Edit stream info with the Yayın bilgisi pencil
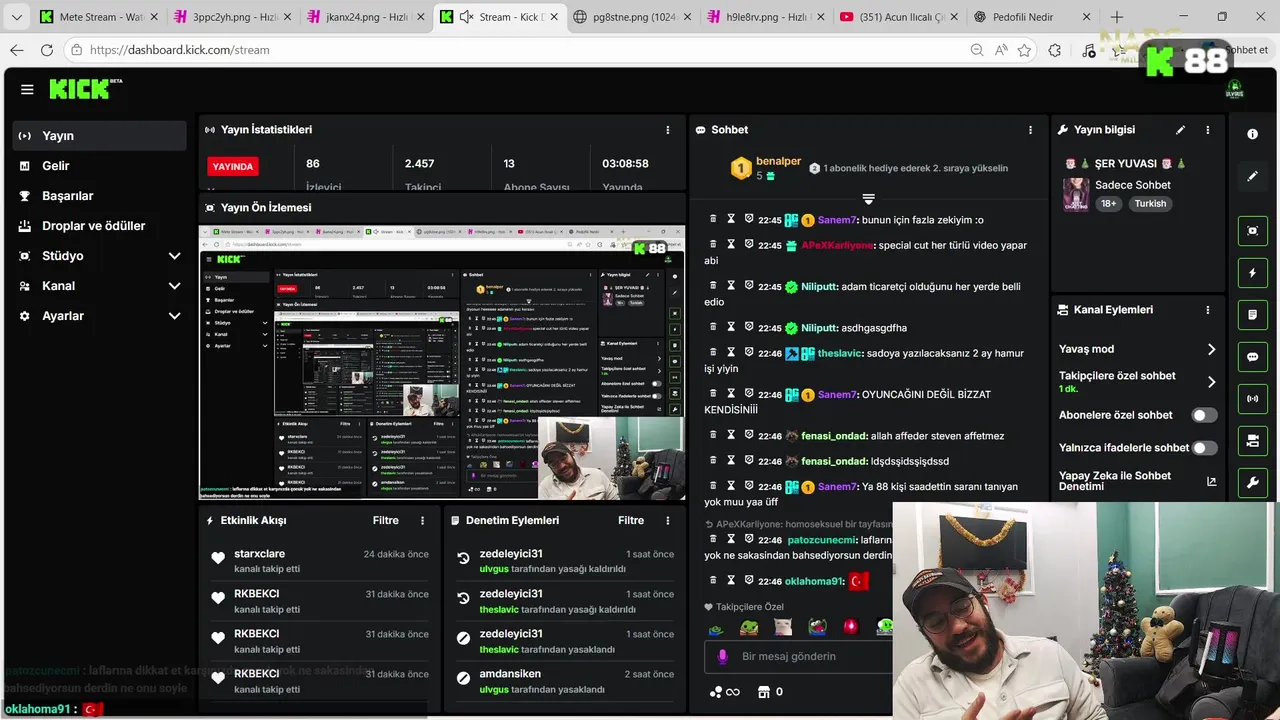 [x=1180, y=130]
